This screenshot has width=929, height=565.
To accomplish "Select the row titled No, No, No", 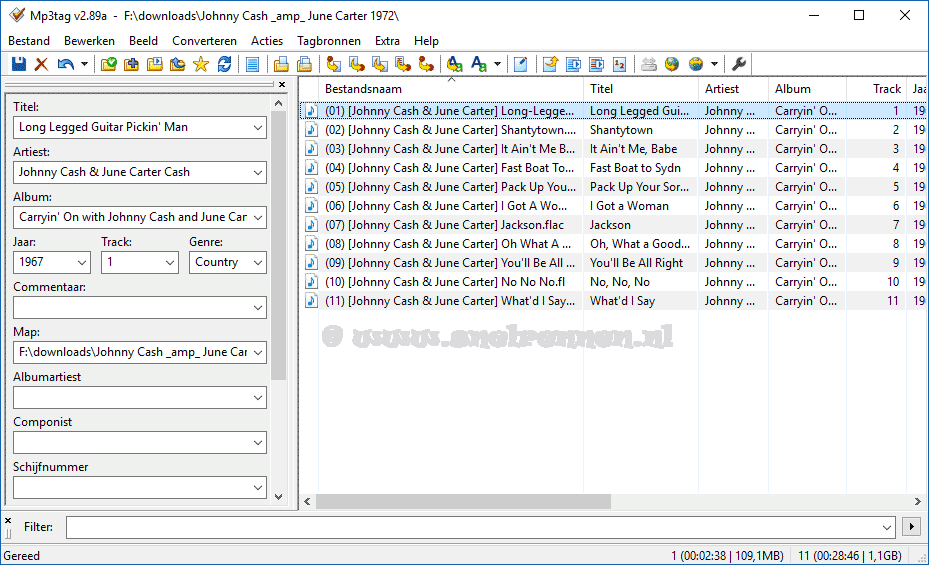I will pos(613,281).
